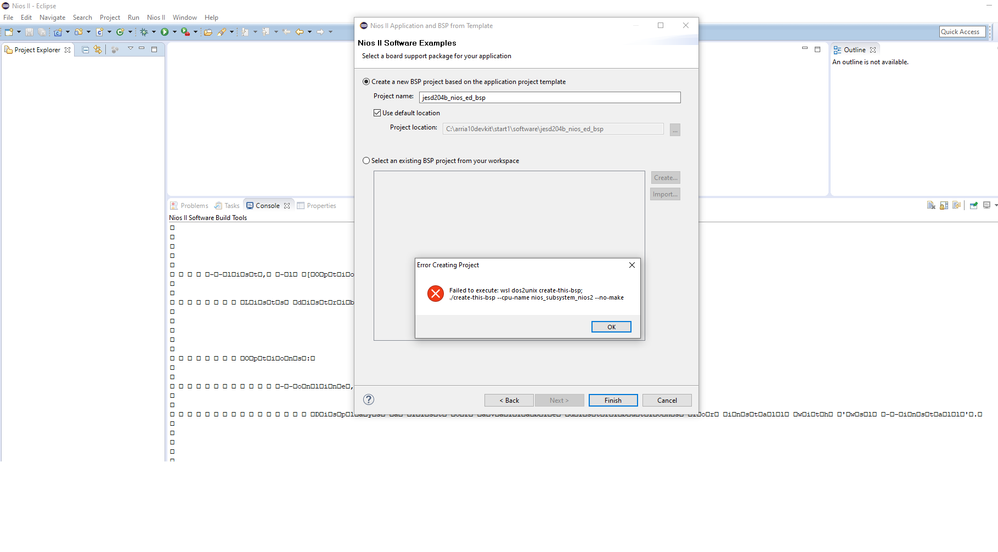Click the yellow Back navigation arrow
Image resolution: width=998 pixels, height=552 pixels.
point(299,32)
